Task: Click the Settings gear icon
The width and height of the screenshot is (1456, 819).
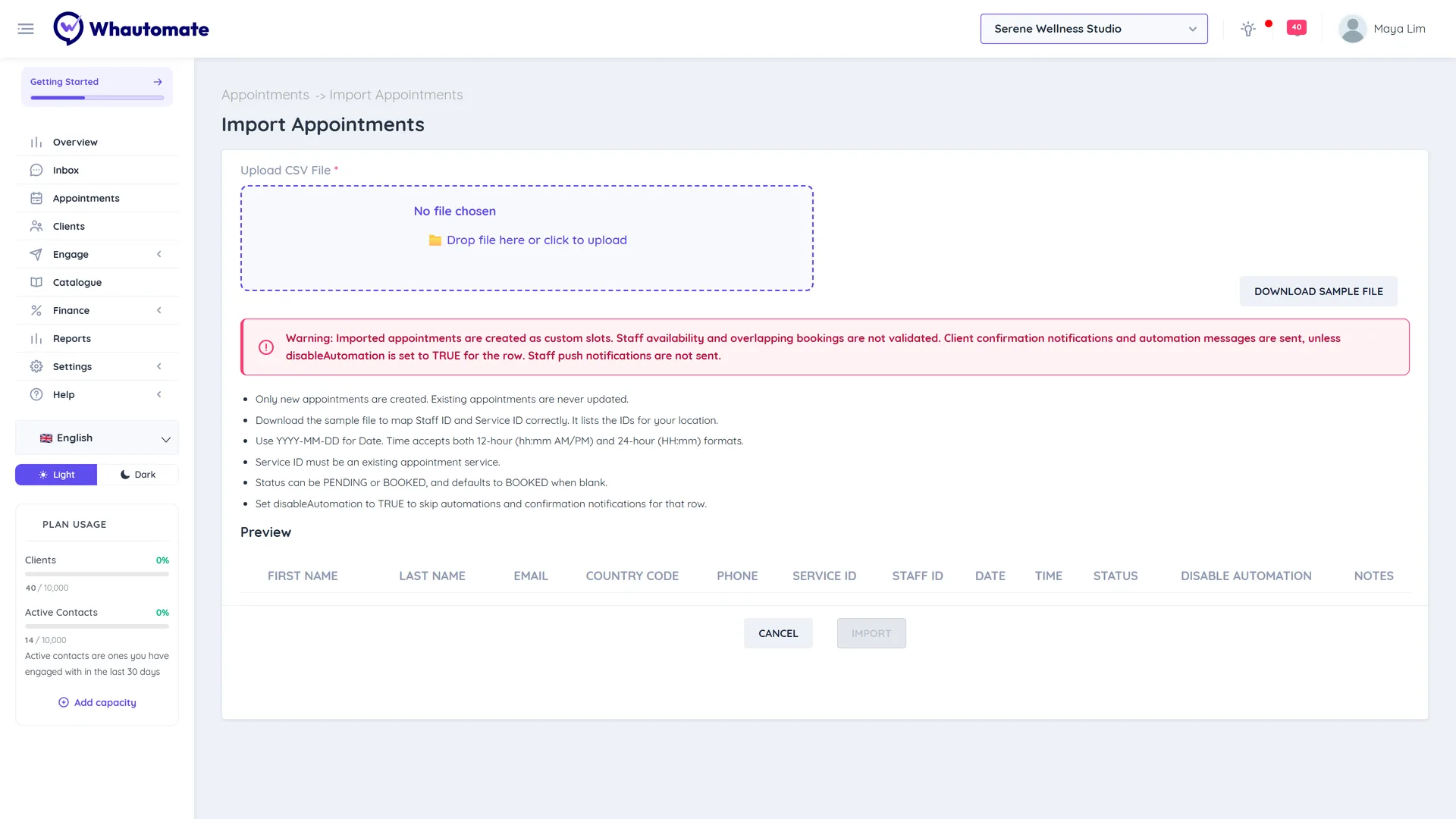Action: (x=36, y=367)
